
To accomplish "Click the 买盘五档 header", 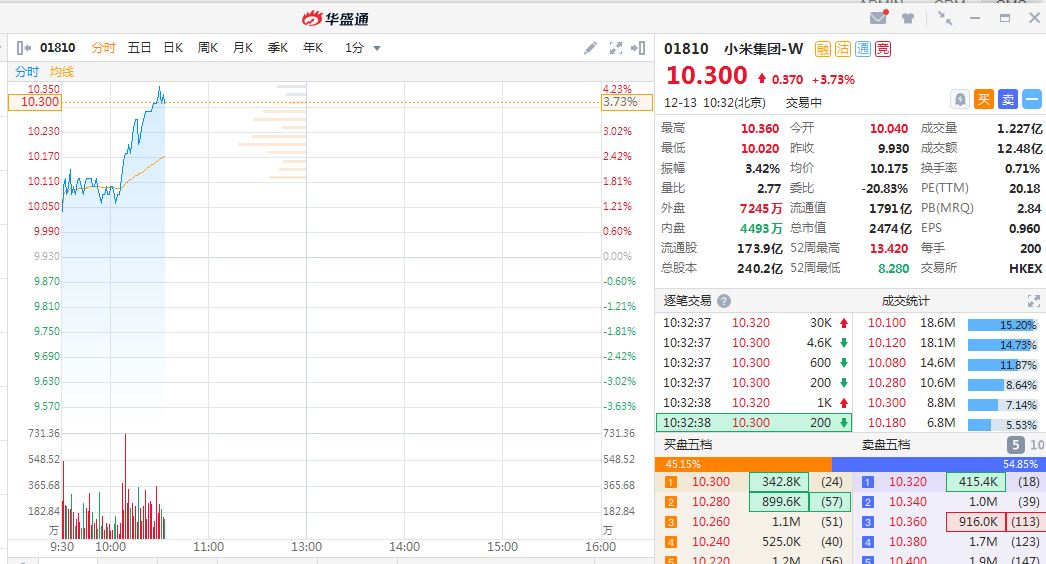I will 688,445.
